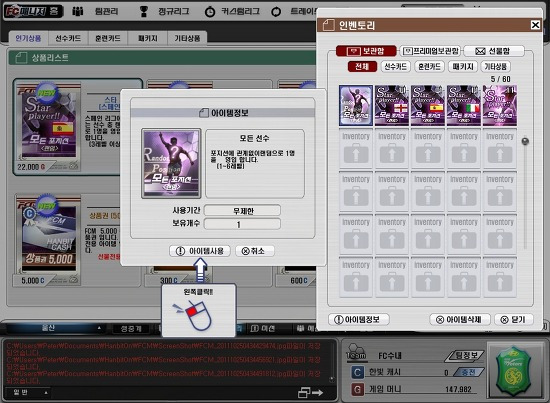Click the 미션 button in bottom bar
The height and width of the screenshot is (403, 550).
point(263,329)
